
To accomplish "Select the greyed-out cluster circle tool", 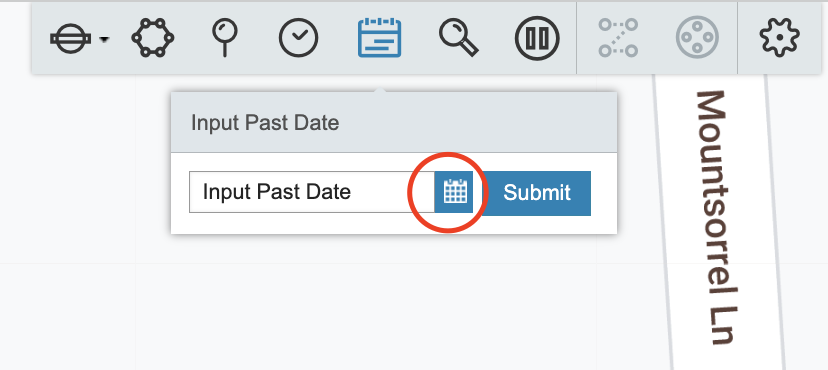I will point(697,37).
